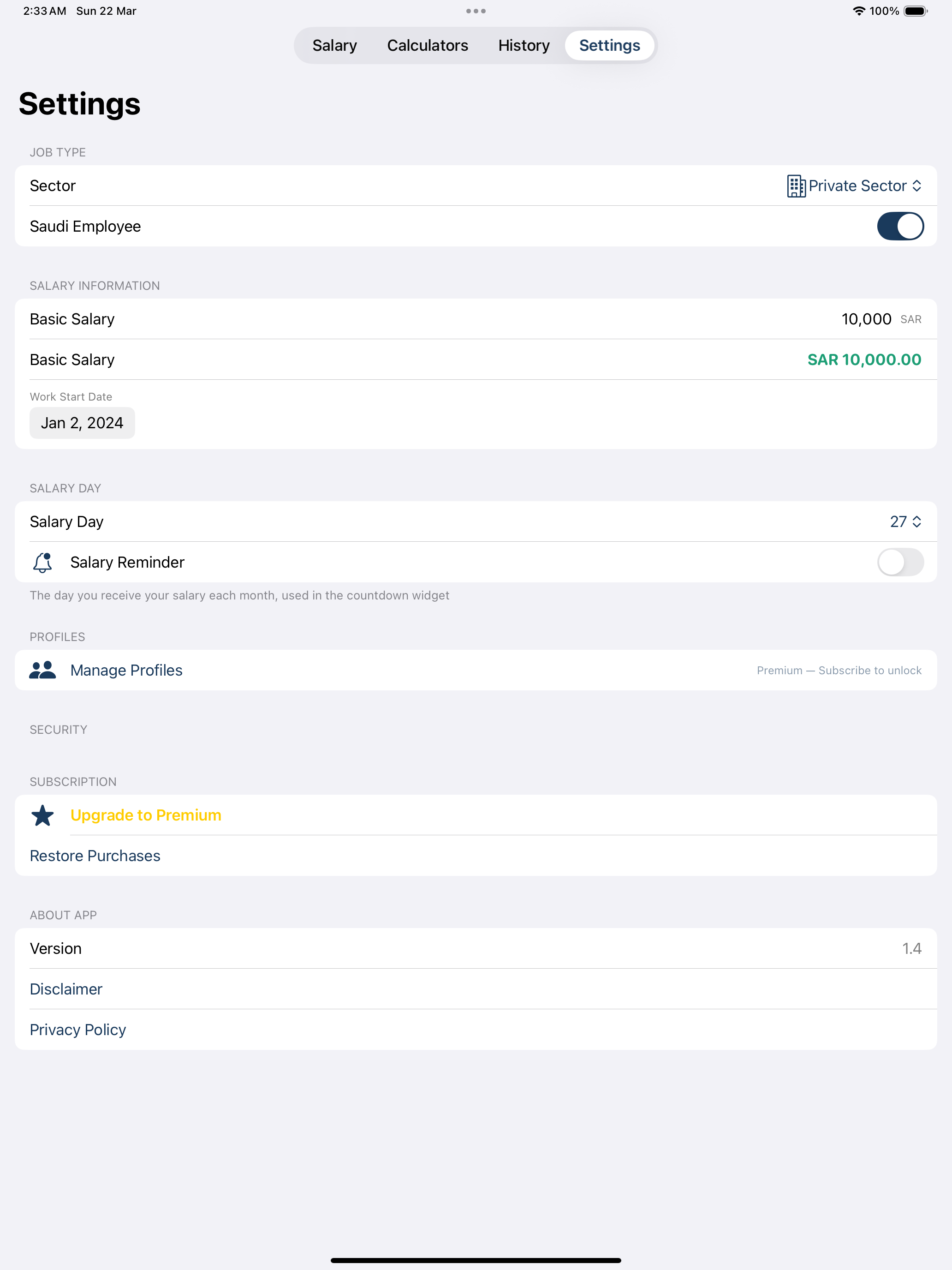Enable the Salary Reminder switch
The image size is (952, 1270).
coord(900,562)
